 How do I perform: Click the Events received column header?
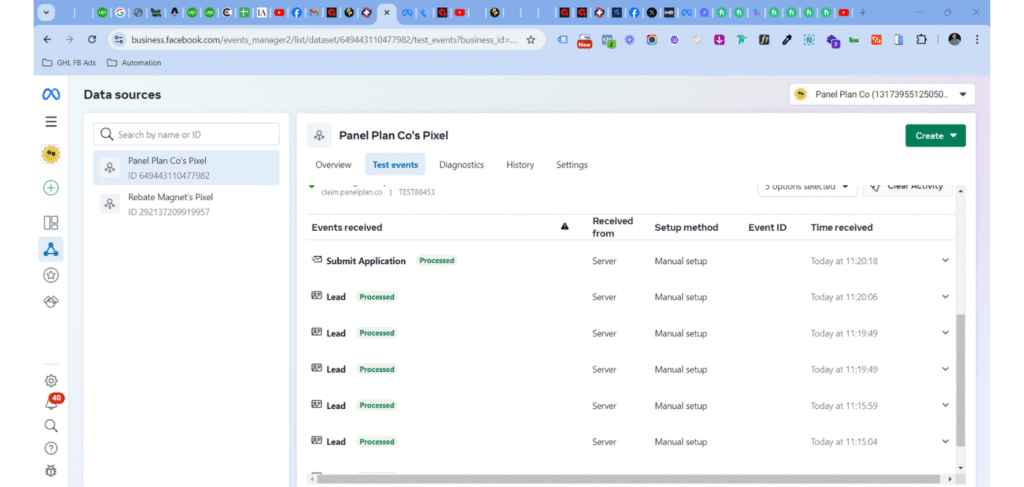347,227
